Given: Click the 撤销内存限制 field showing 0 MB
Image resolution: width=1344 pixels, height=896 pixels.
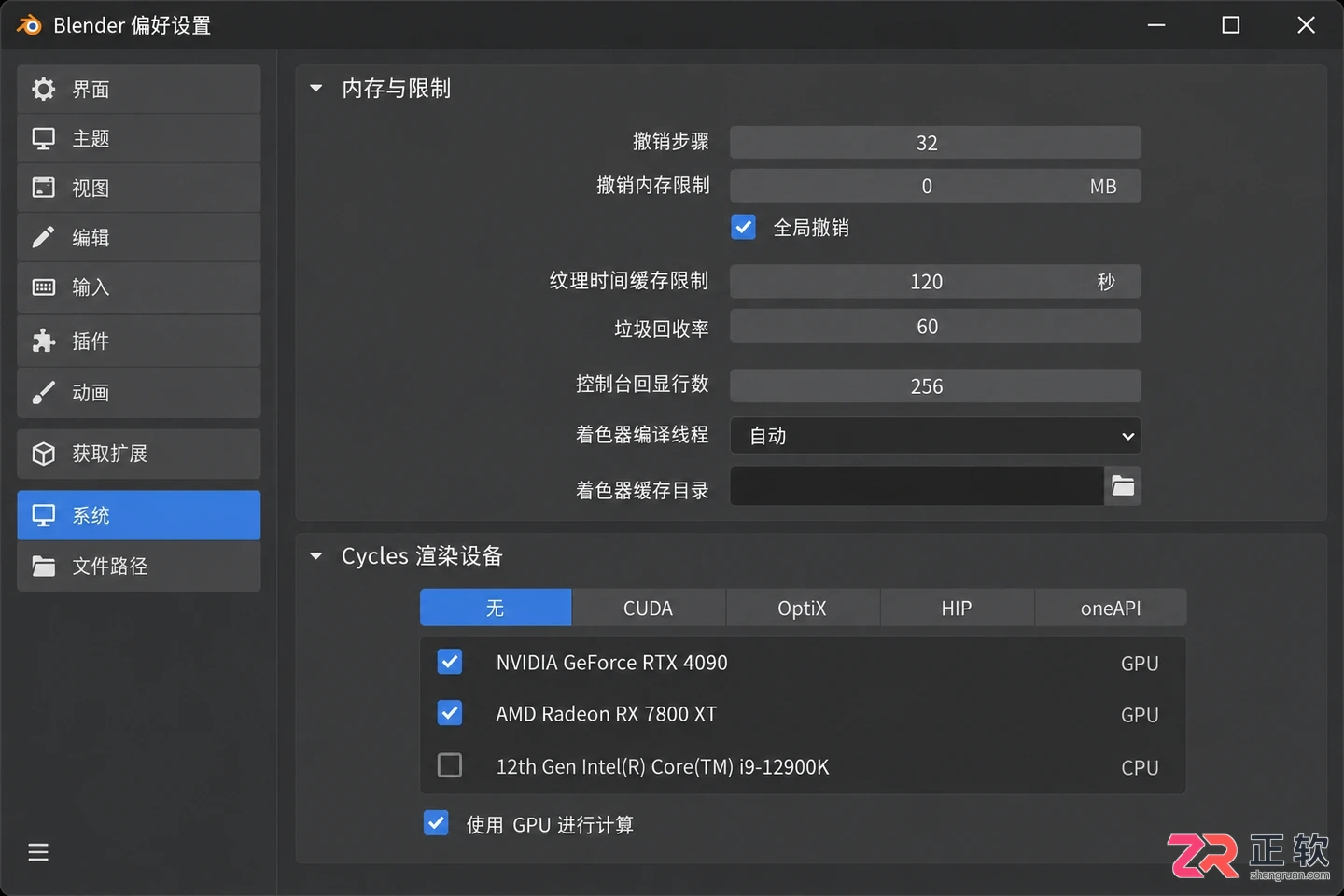Looking at the screenshot, I should click(935, 186).
